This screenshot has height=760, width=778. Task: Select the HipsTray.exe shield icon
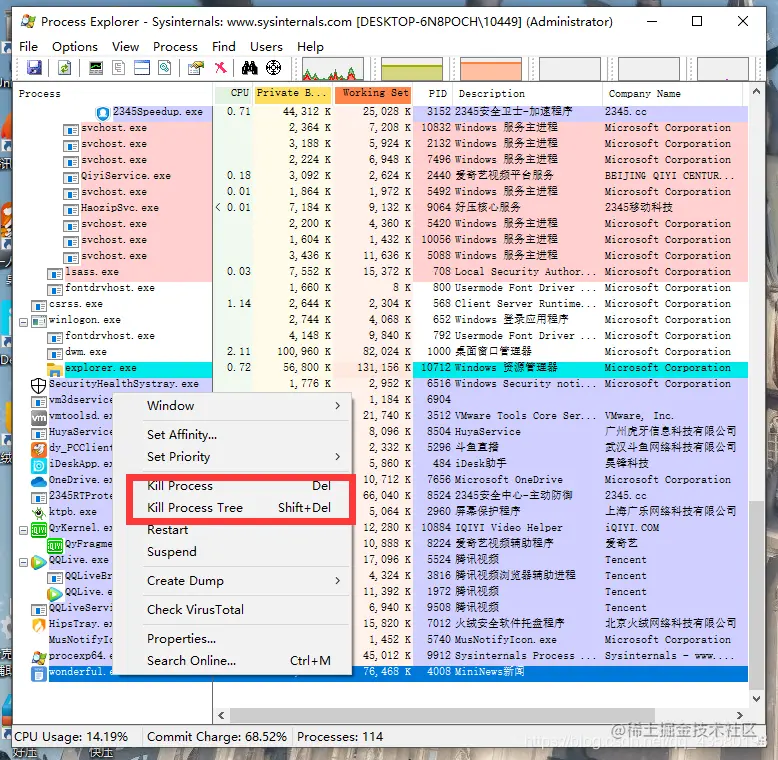pyautogui.click(x=39, y=625)
